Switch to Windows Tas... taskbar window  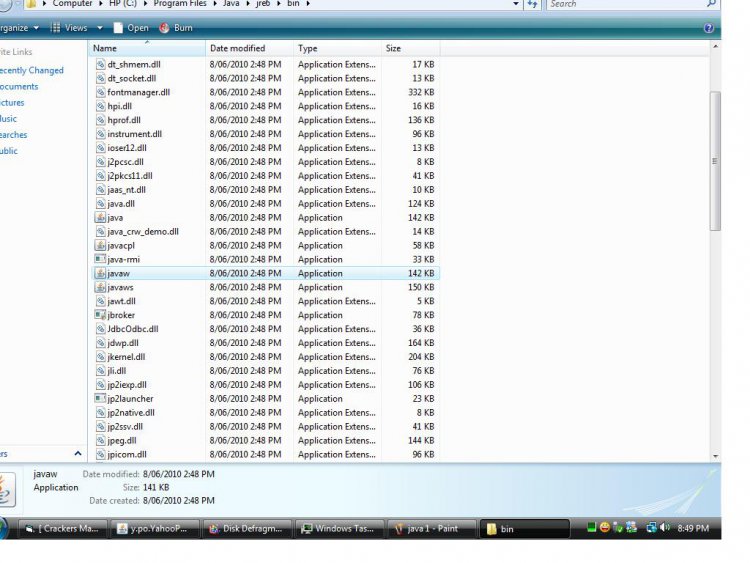[339, 529]
